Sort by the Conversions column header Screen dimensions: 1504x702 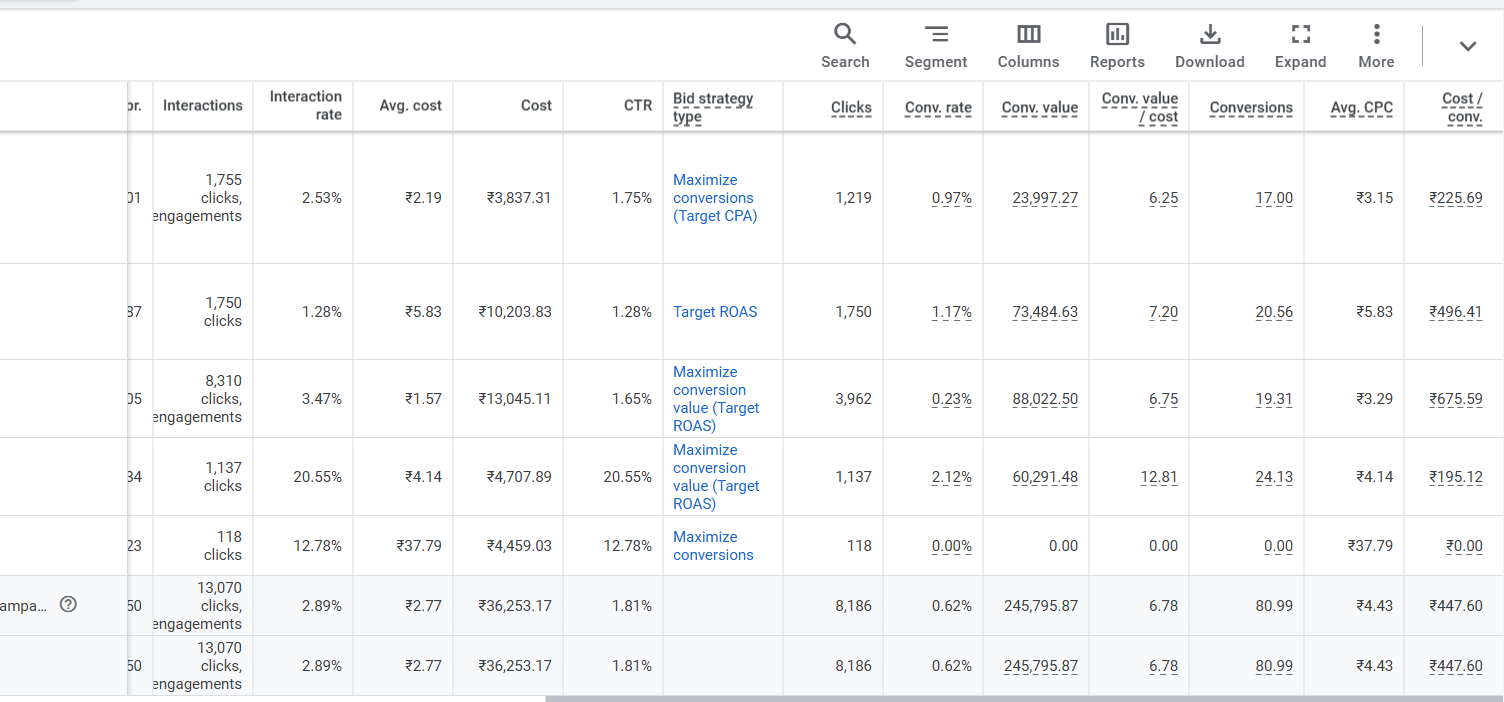pyautogui.click(x=1250, y=107)
